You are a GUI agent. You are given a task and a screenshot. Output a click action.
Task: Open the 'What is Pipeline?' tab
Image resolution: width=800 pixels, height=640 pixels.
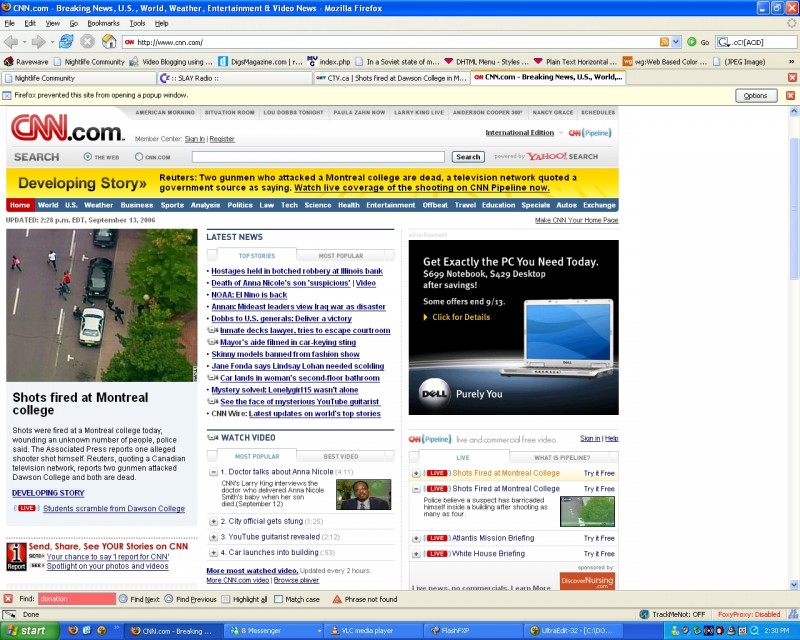pos(562,458)
